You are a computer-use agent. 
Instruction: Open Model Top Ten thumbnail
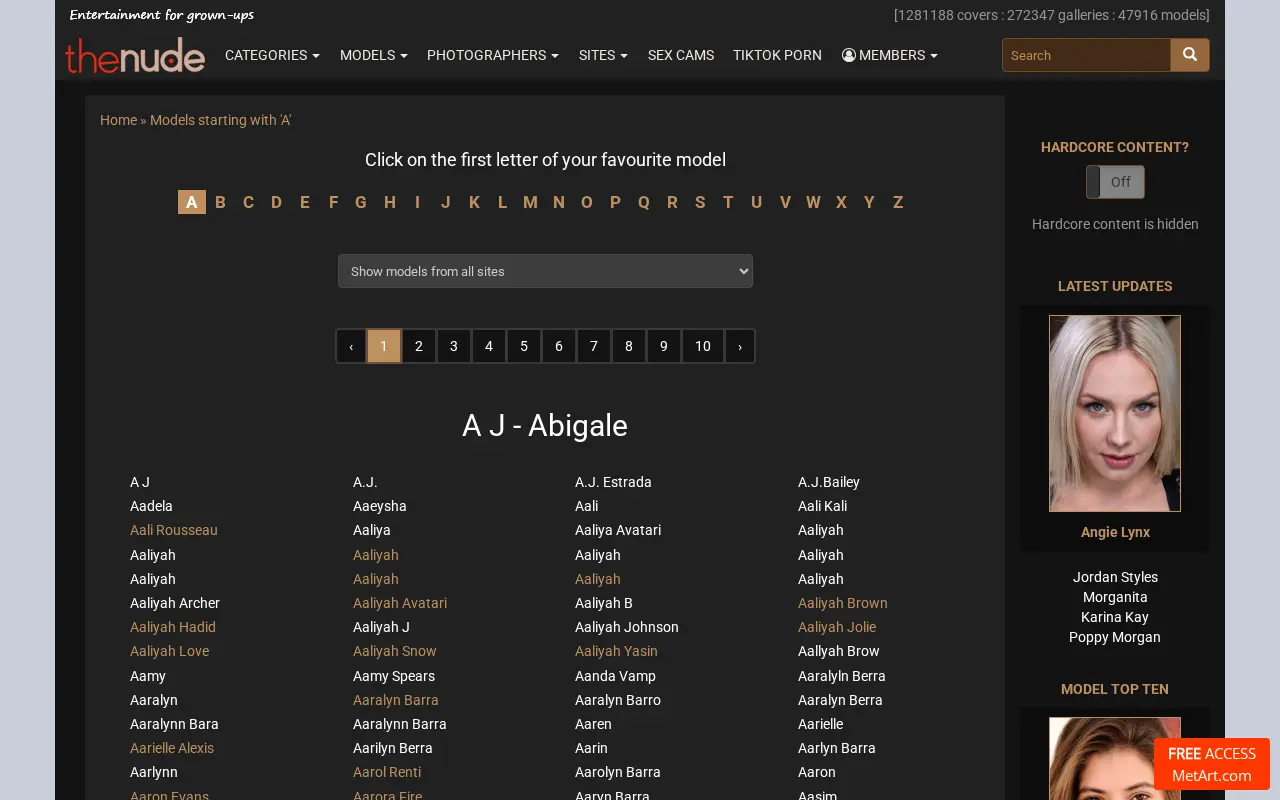pos(1115,758)
